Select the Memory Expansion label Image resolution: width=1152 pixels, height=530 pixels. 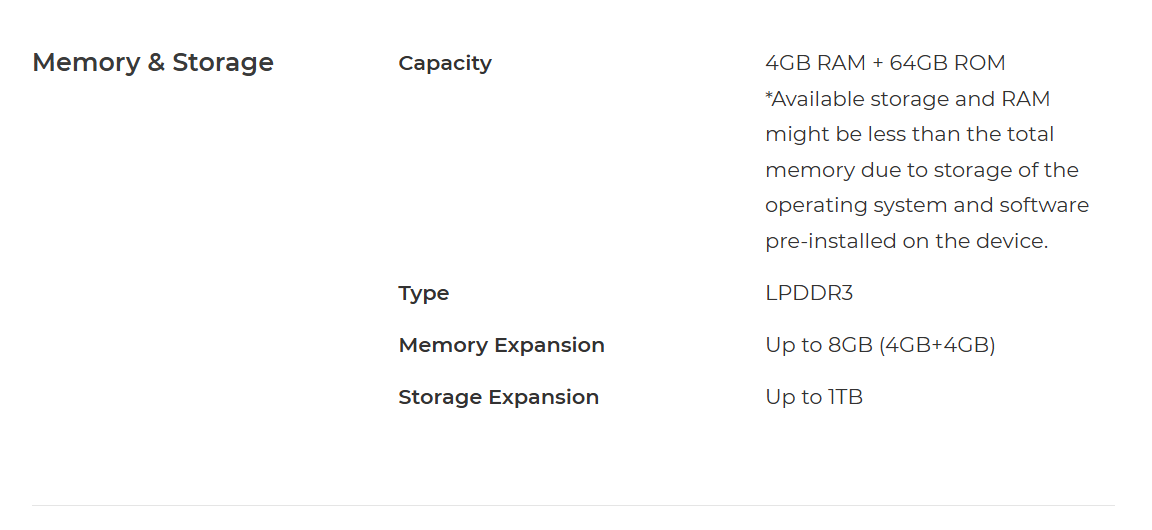pos(501,345)
